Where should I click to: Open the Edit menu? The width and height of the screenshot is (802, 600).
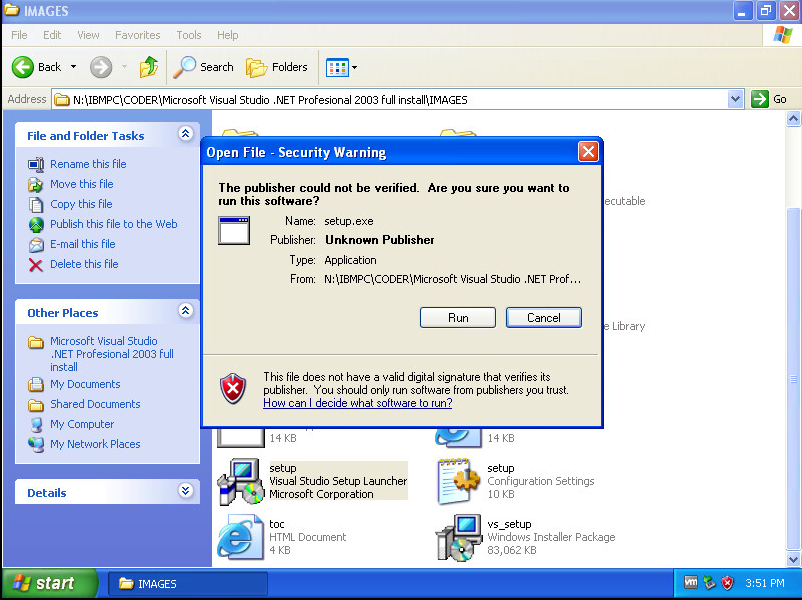pos(52,35)
